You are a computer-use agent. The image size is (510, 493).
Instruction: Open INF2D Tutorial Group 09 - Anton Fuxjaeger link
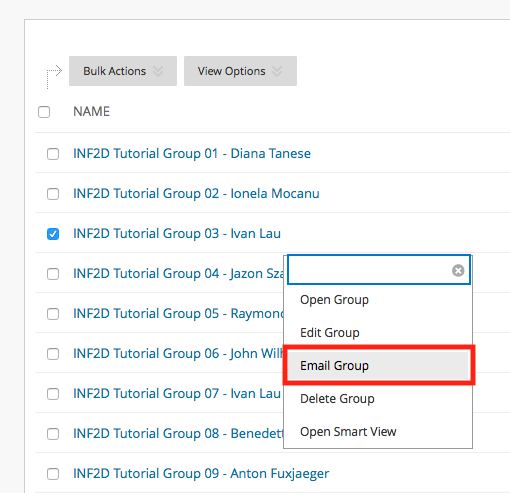coord(201,474)
